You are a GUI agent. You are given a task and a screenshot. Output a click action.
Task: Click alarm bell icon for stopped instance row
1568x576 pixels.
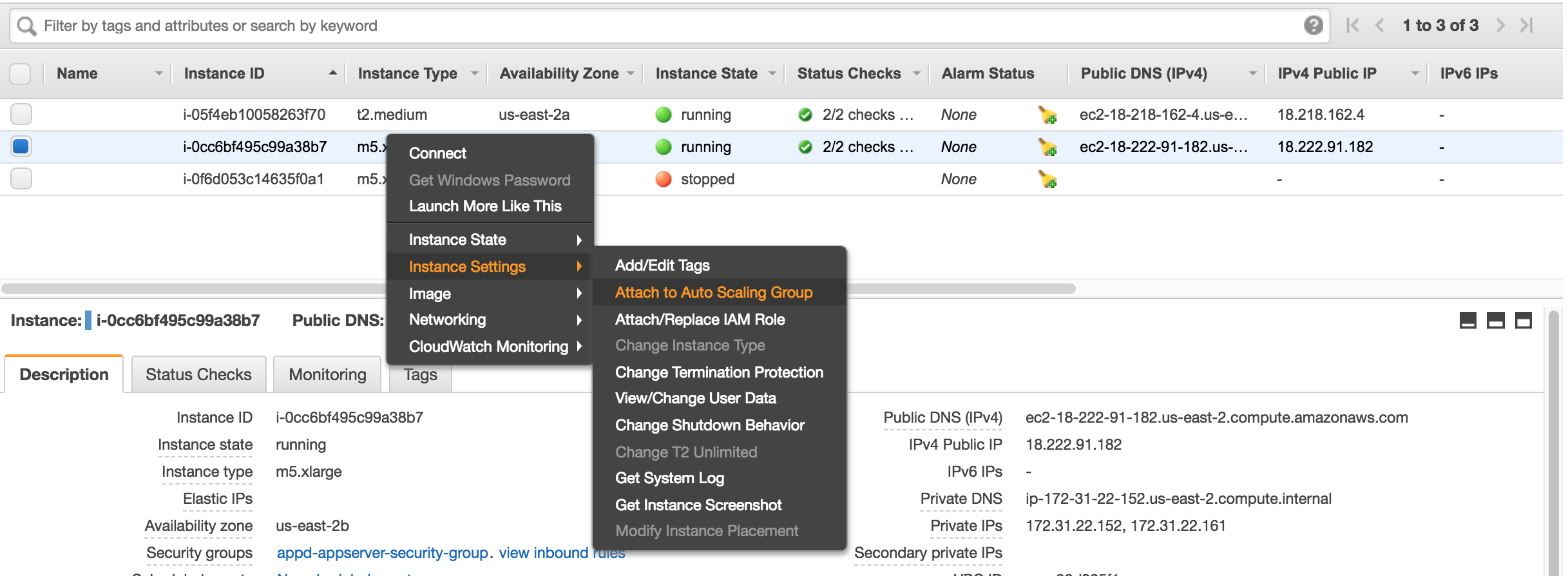pos(1047,179)
